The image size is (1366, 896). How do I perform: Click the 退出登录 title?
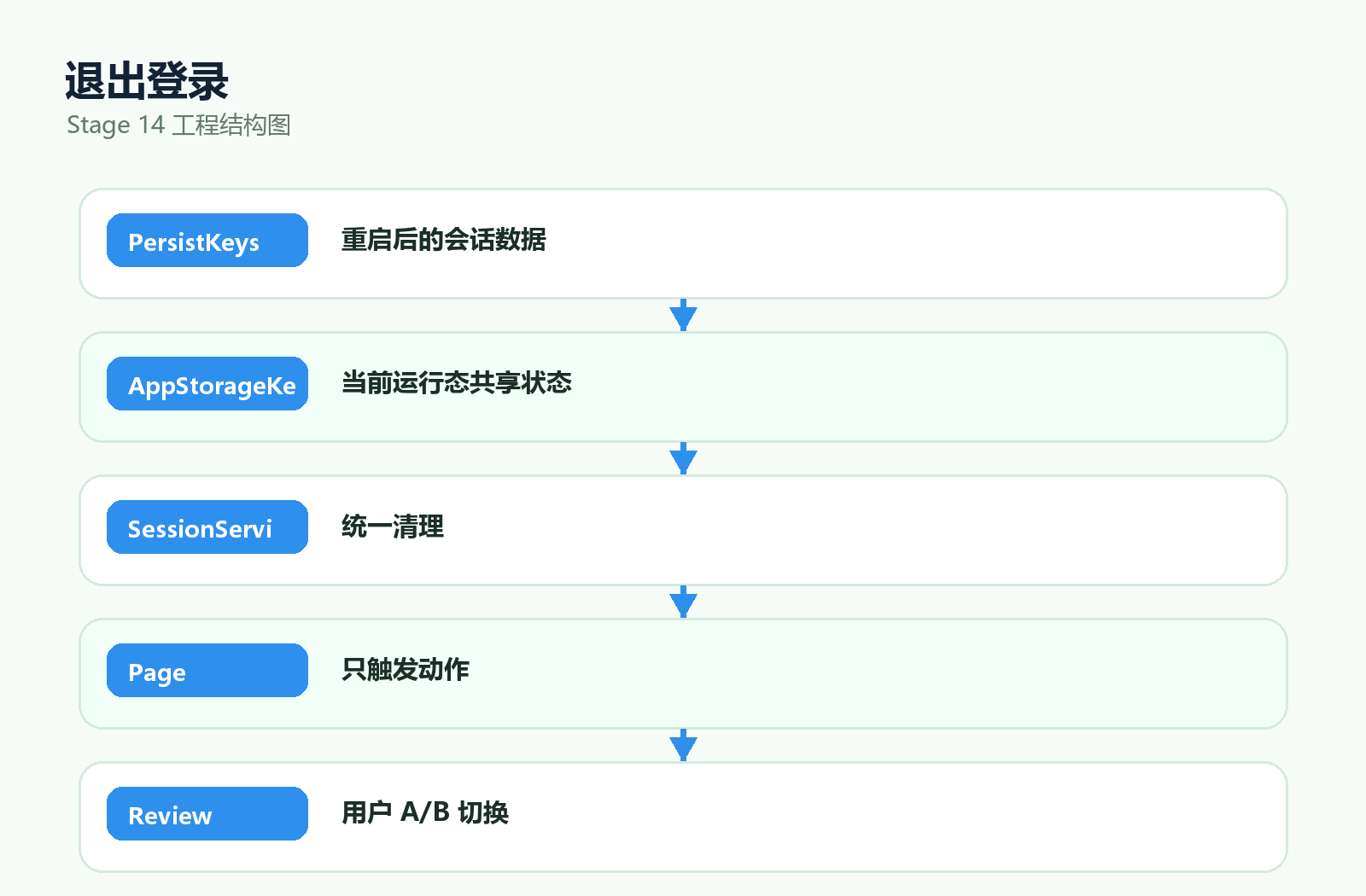(147, 82)
